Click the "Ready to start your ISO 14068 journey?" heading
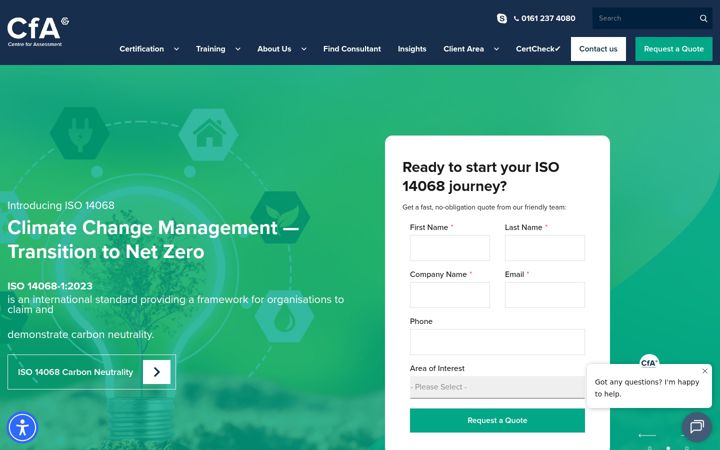The image size is (720, 450). click(x=481, y=176)
